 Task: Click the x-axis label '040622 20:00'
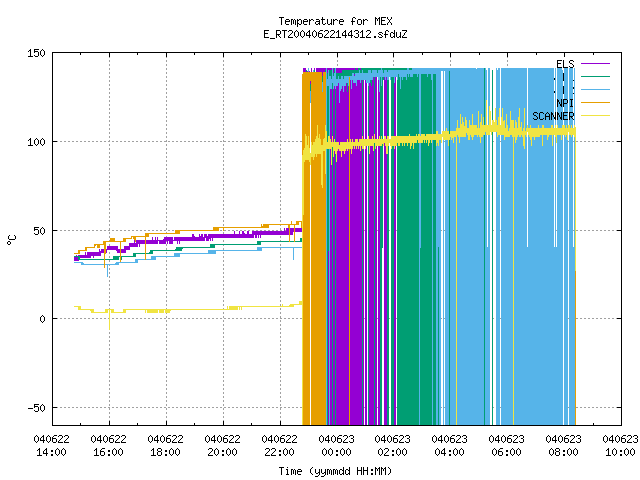222,446
